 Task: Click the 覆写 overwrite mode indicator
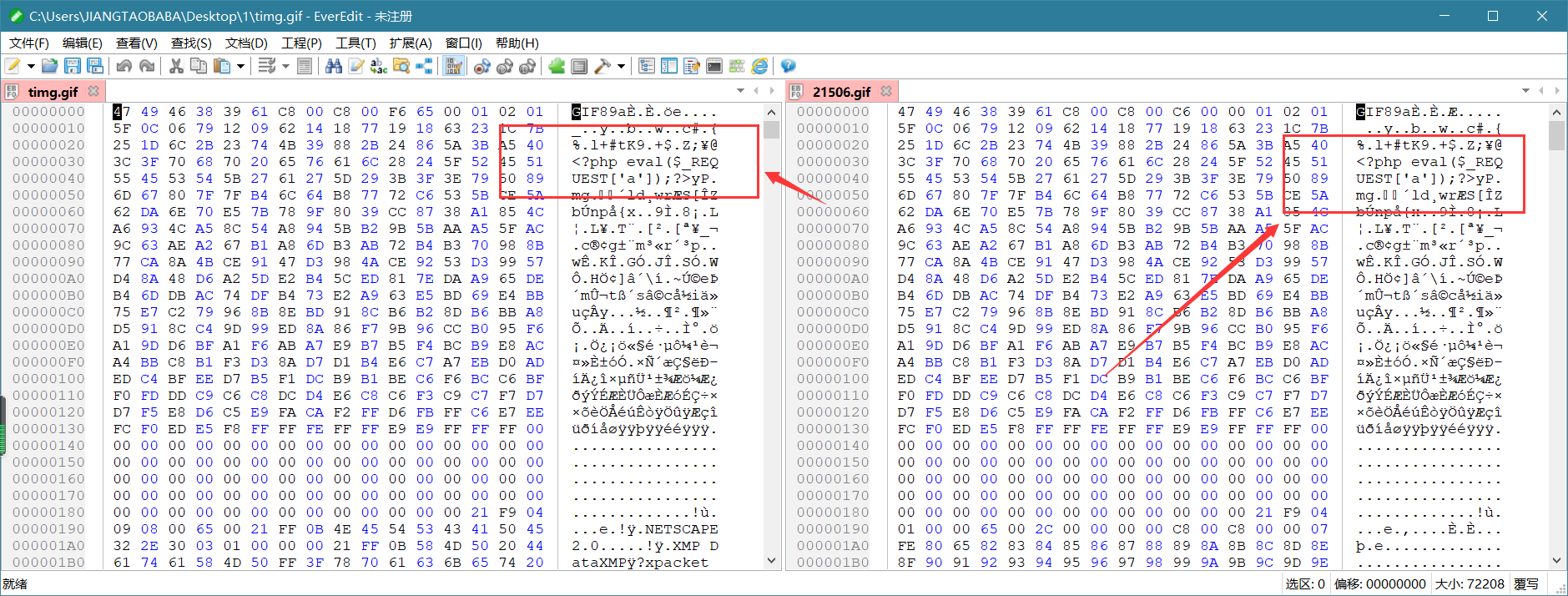tap(1526, 583)
